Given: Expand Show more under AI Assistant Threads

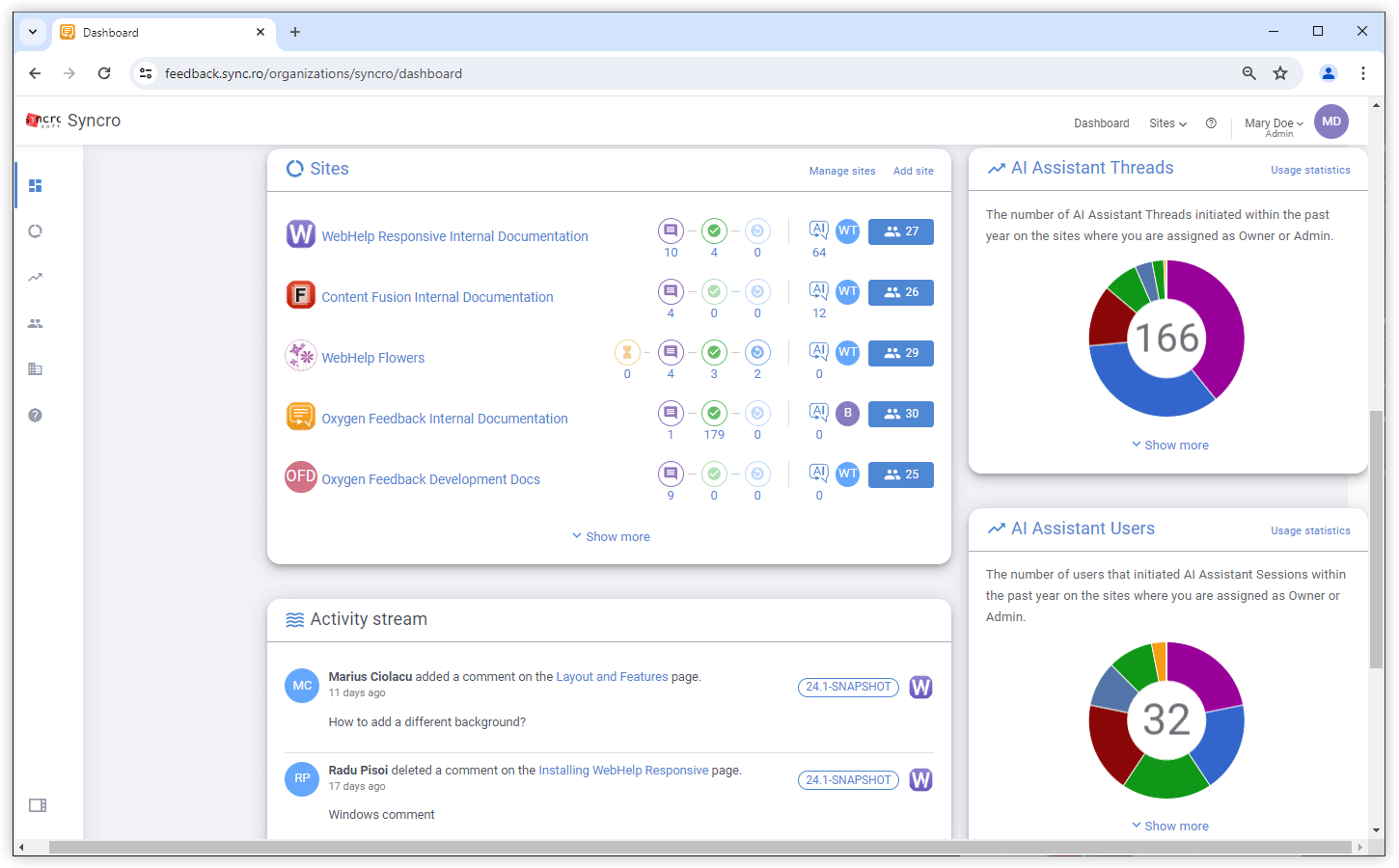Looking at the screenshot, I should click(1169, 445).
